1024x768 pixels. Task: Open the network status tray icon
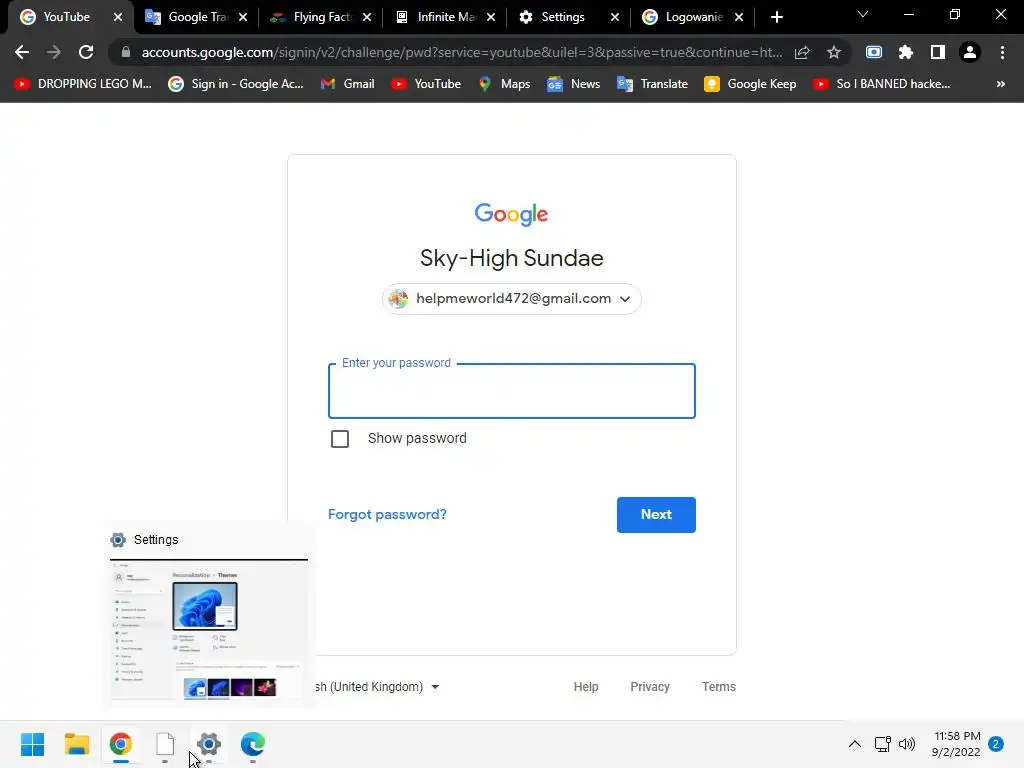[x=883, y=744]
